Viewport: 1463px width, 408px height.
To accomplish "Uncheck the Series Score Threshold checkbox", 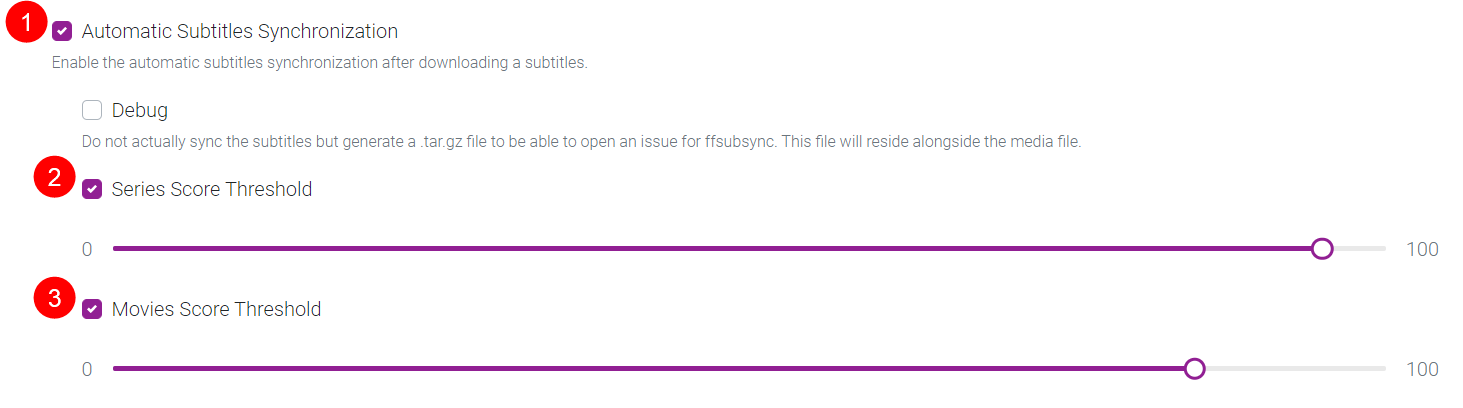I will coord(92,189).
